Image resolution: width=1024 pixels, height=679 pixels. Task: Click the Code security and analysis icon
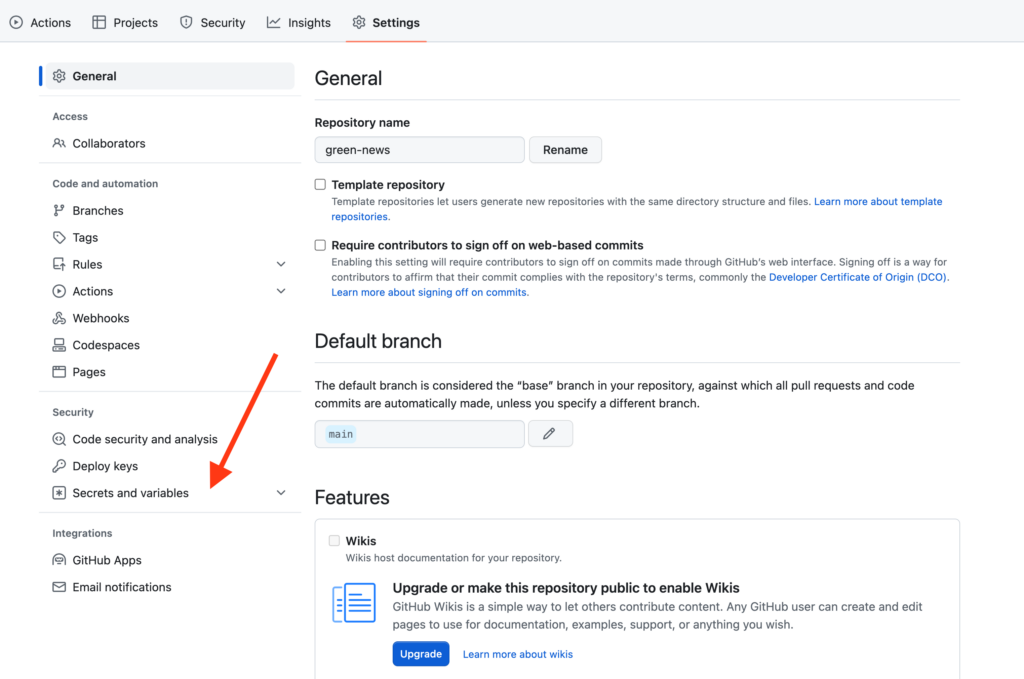(59, 439)
